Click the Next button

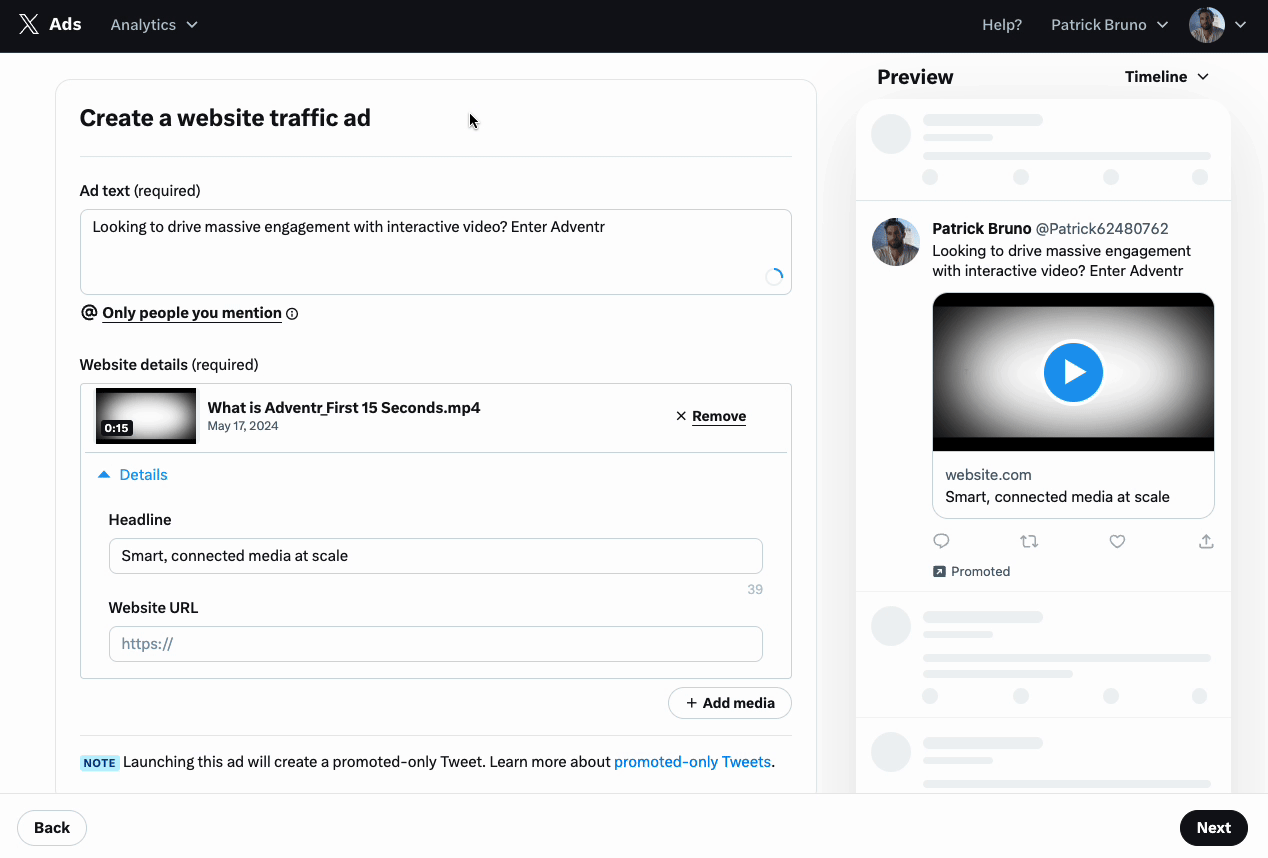[1214, 828]
